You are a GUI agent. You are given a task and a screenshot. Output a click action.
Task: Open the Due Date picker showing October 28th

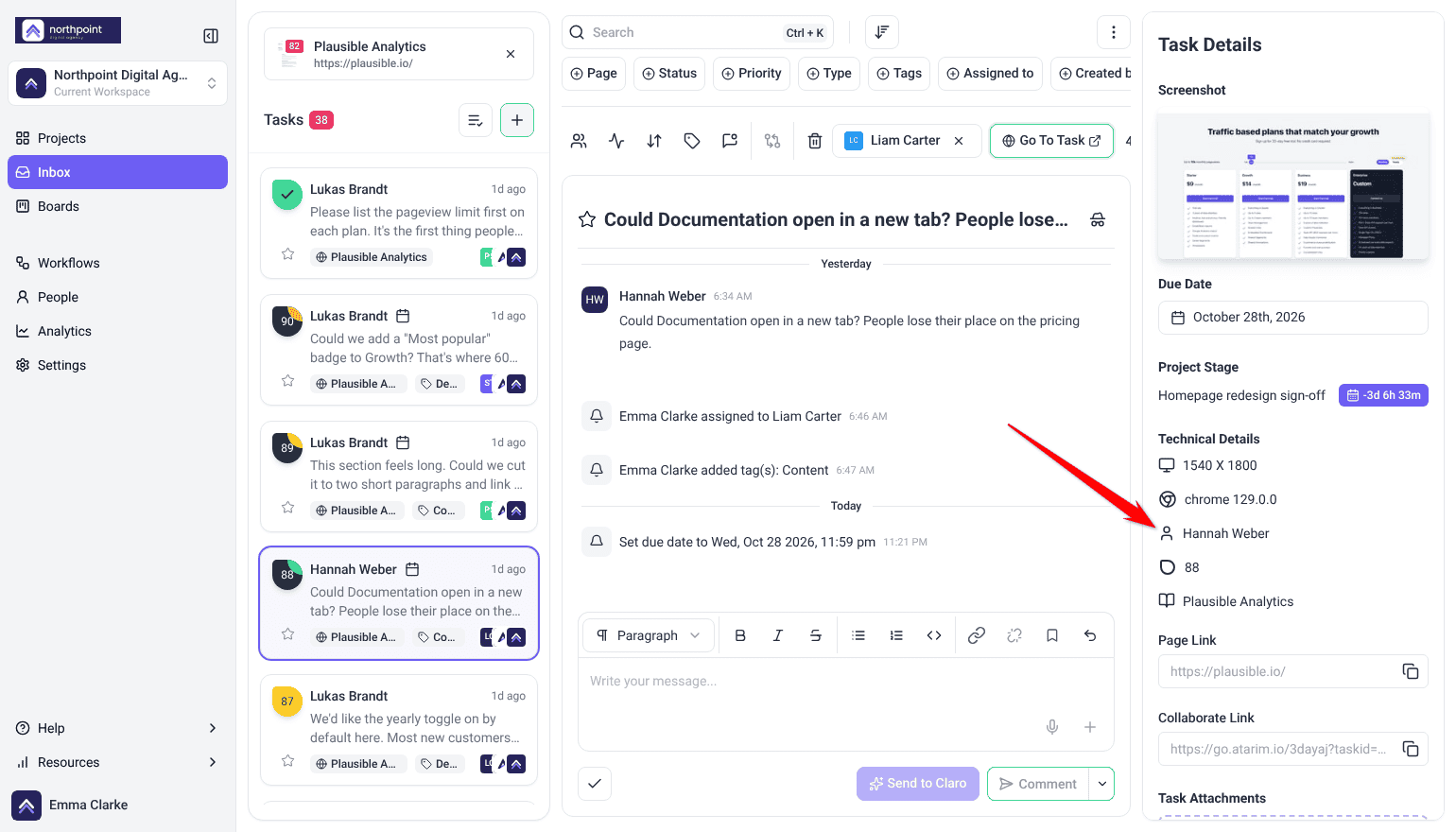tap(1292, 318)
